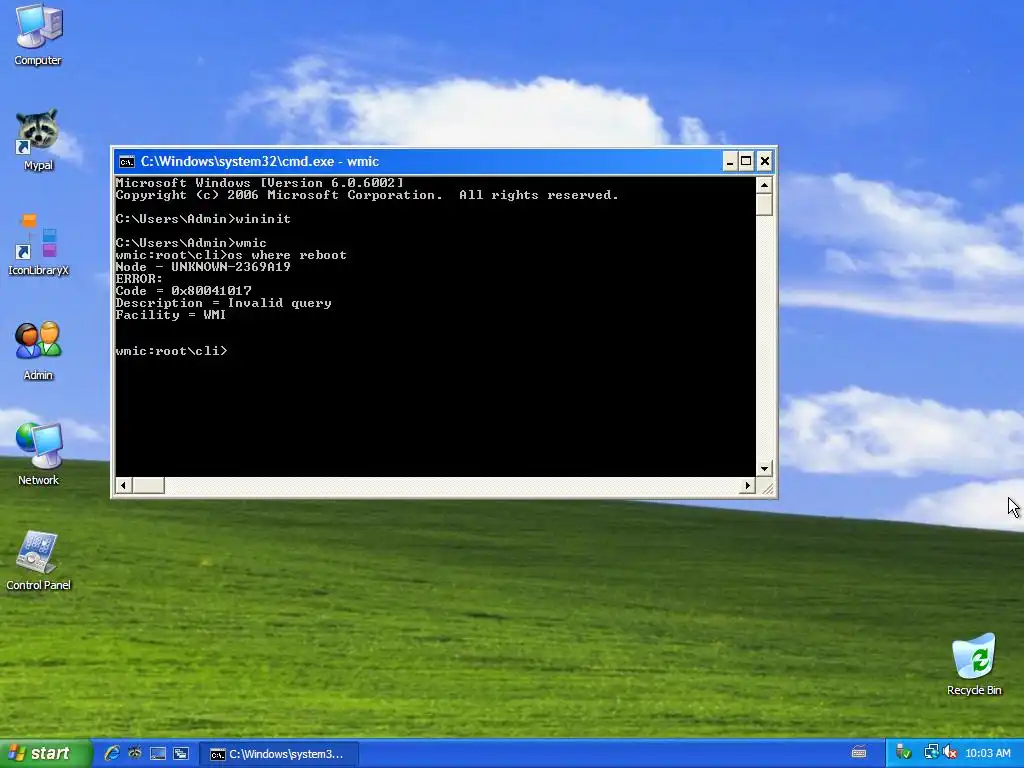Screen dimensions: 1024x768
Task: Open the Computer desktop icon
Action: coord(39,35)
